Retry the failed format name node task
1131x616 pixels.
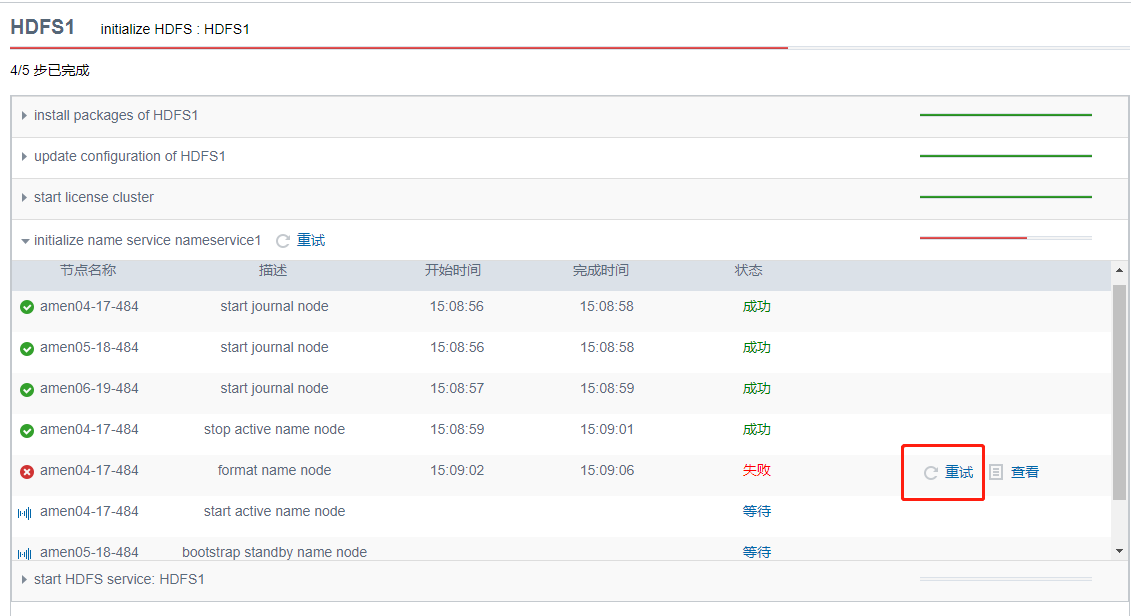click(x=948, y=472)
